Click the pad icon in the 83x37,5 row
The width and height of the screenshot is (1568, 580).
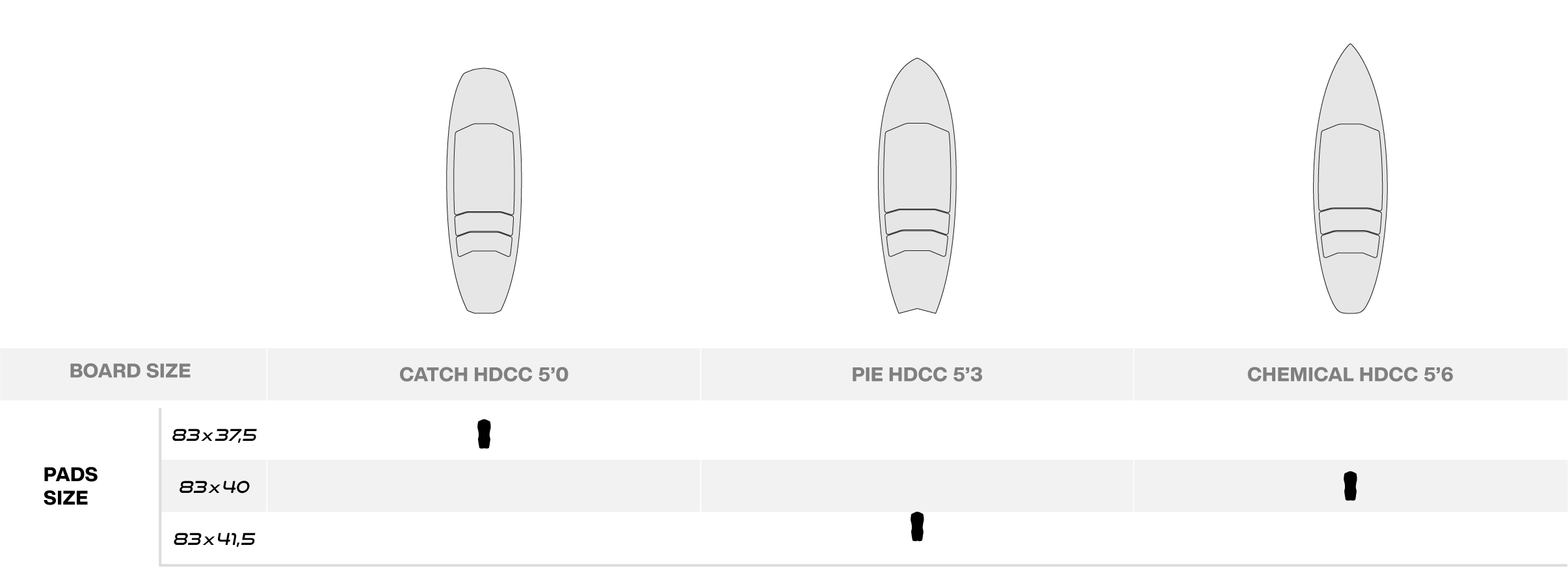tap(484, 434)
